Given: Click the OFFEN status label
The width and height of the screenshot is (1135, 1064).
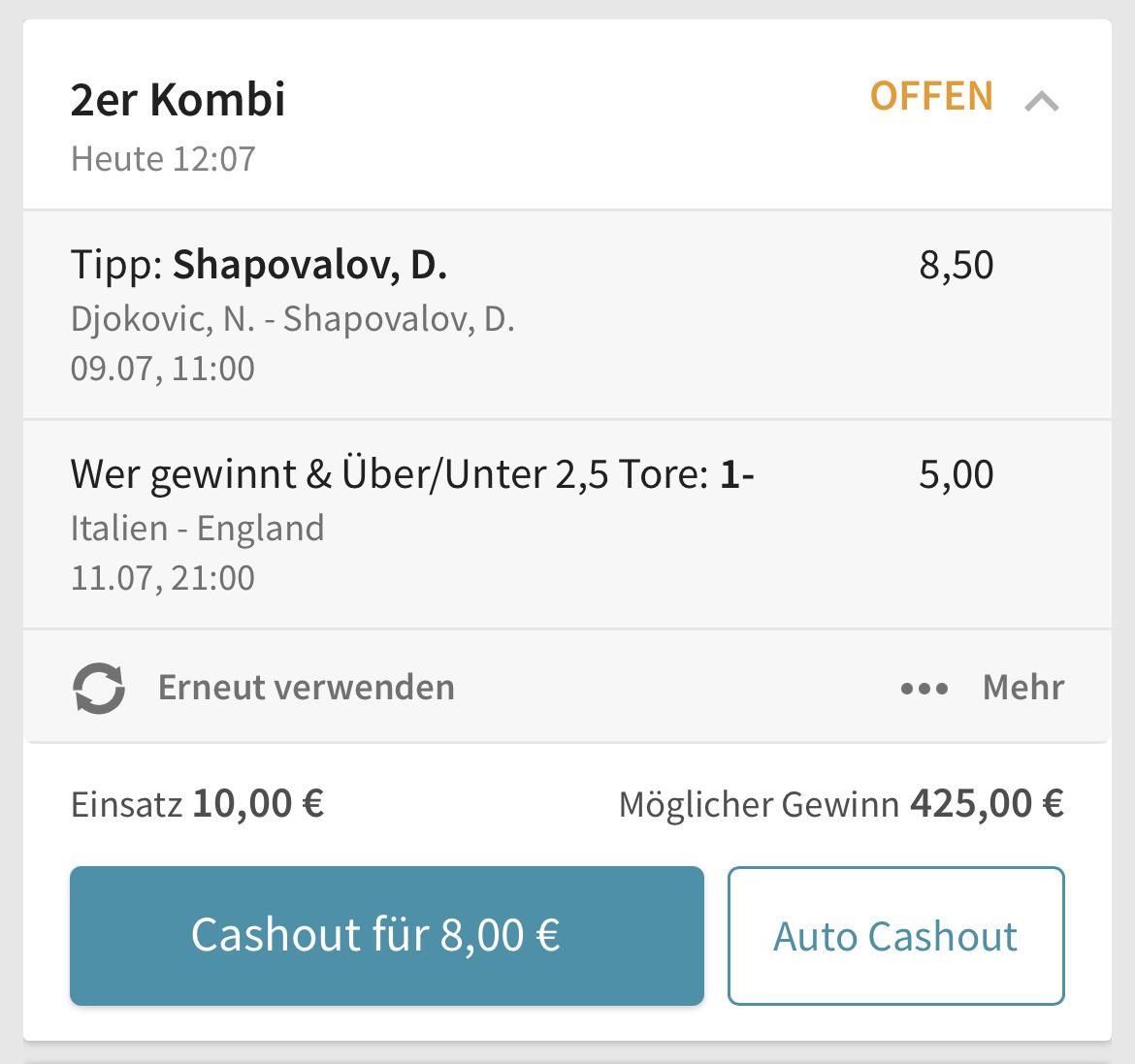Looking at the screenshot, I should click(931, 96).
